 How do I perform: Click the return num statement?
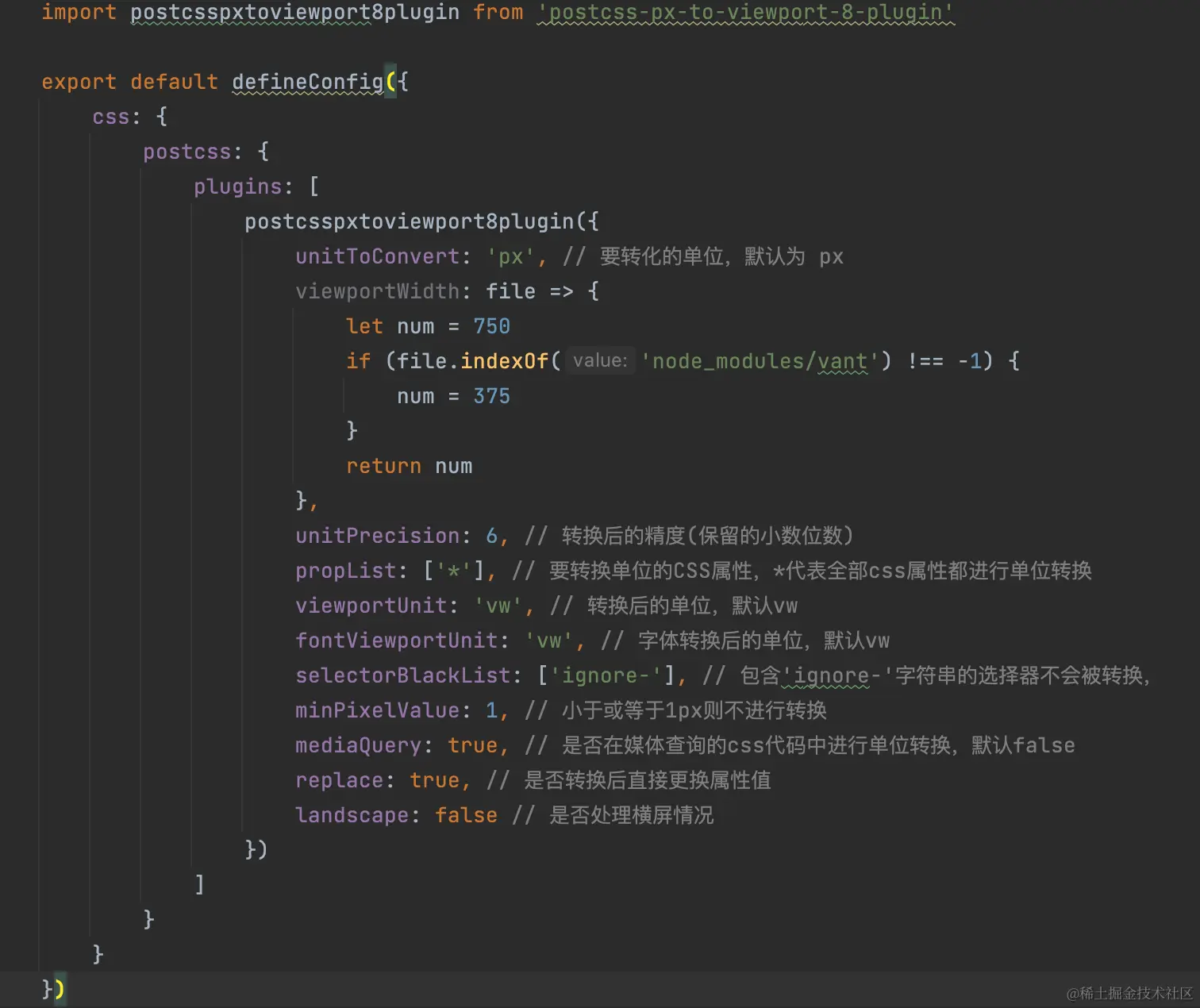click(x=409, y=465)
